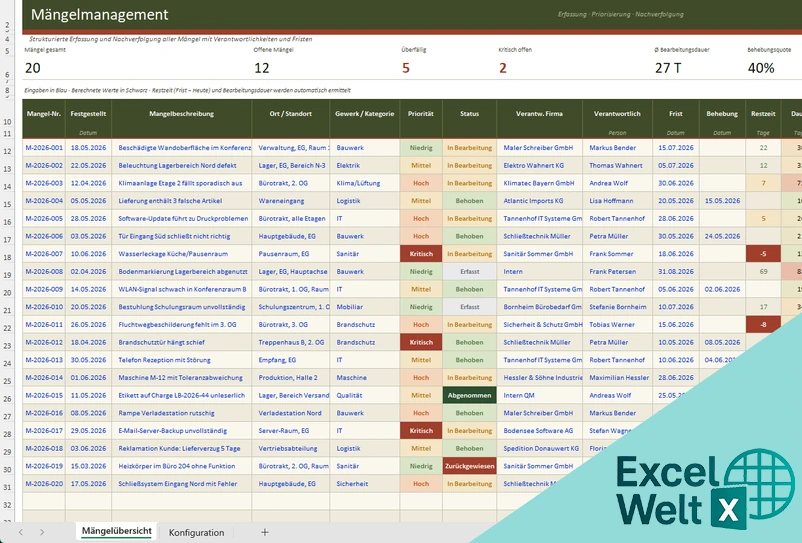Switch to the Konfiguration sheet tab

pos(196,532)
